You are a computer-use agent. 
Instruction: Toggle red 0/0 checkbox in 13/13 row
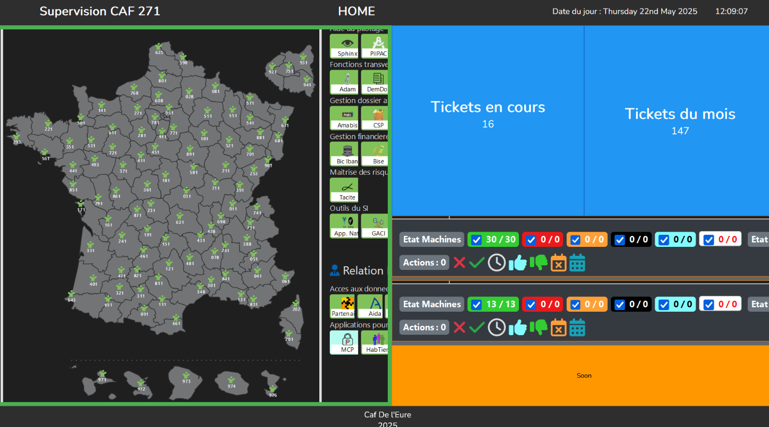[x=531, y=304]
